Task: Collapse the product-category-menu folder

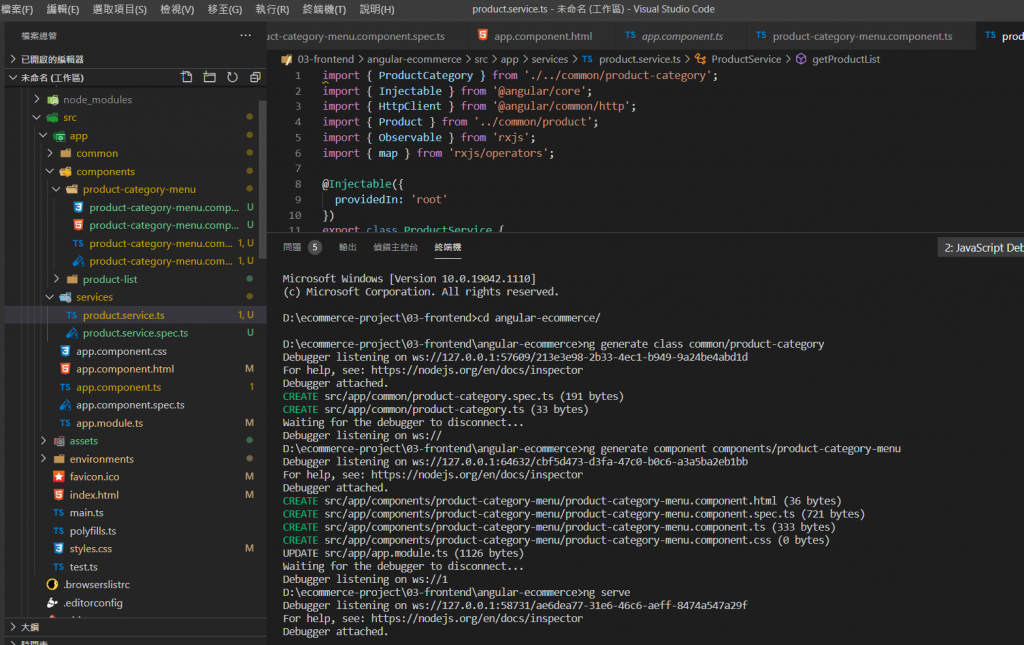Action: coord(139,189)
